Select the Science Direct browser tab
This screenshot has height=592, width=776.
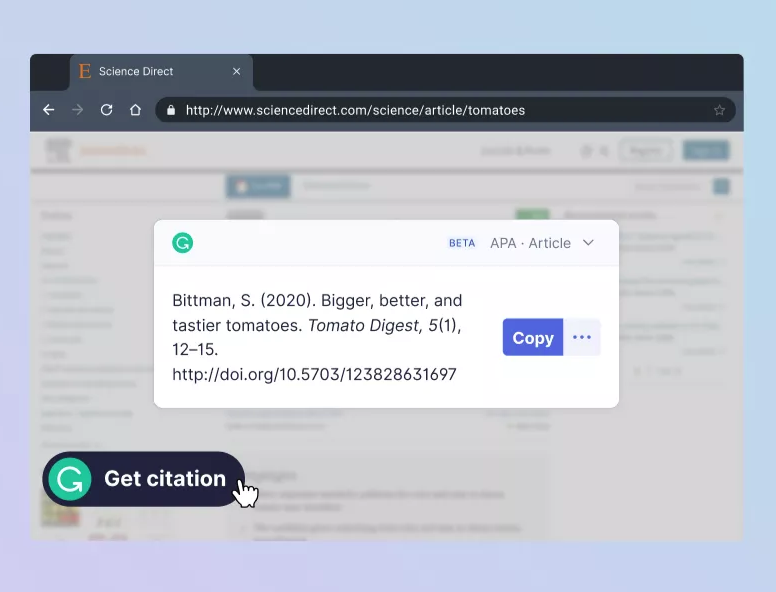(x=150, y=71)
